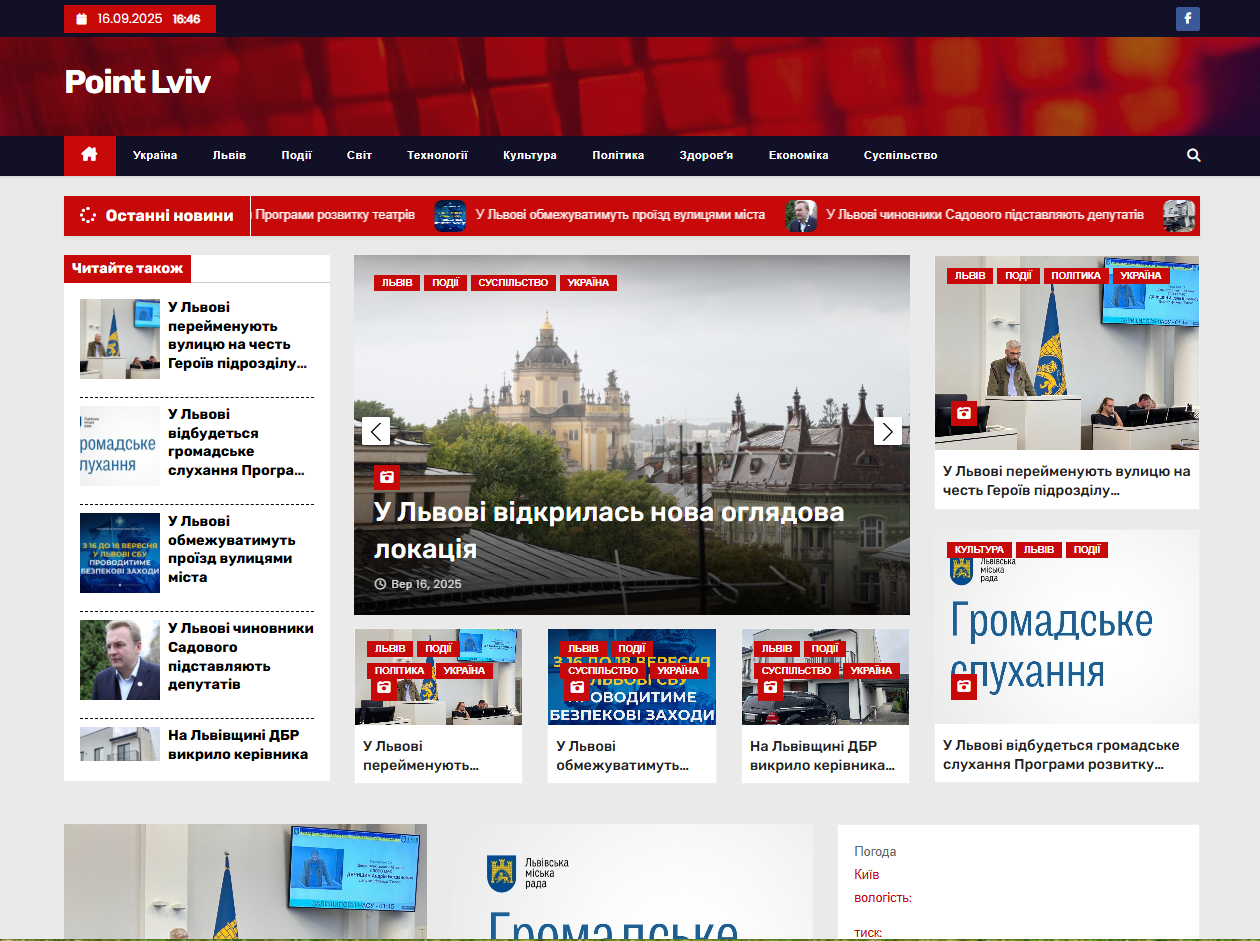Select СУСПІЛЬСТВО tag on 'У Львові обмежуватимуть…' small card
Viewport: 1260px width, 941px height.
point(603,671)
